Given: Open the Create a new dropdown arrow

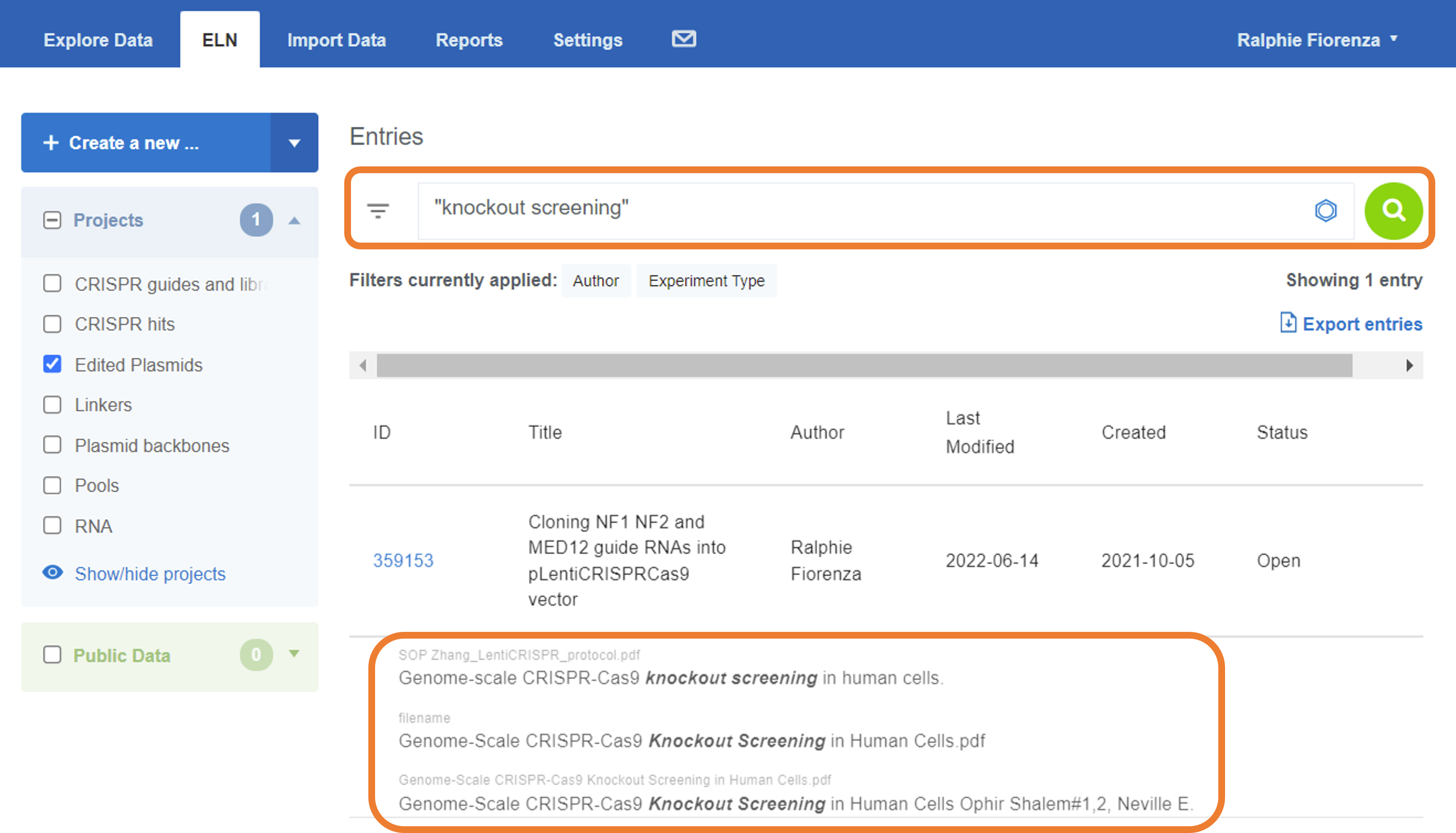Looking at the screenshot, I should pos(294,142).
